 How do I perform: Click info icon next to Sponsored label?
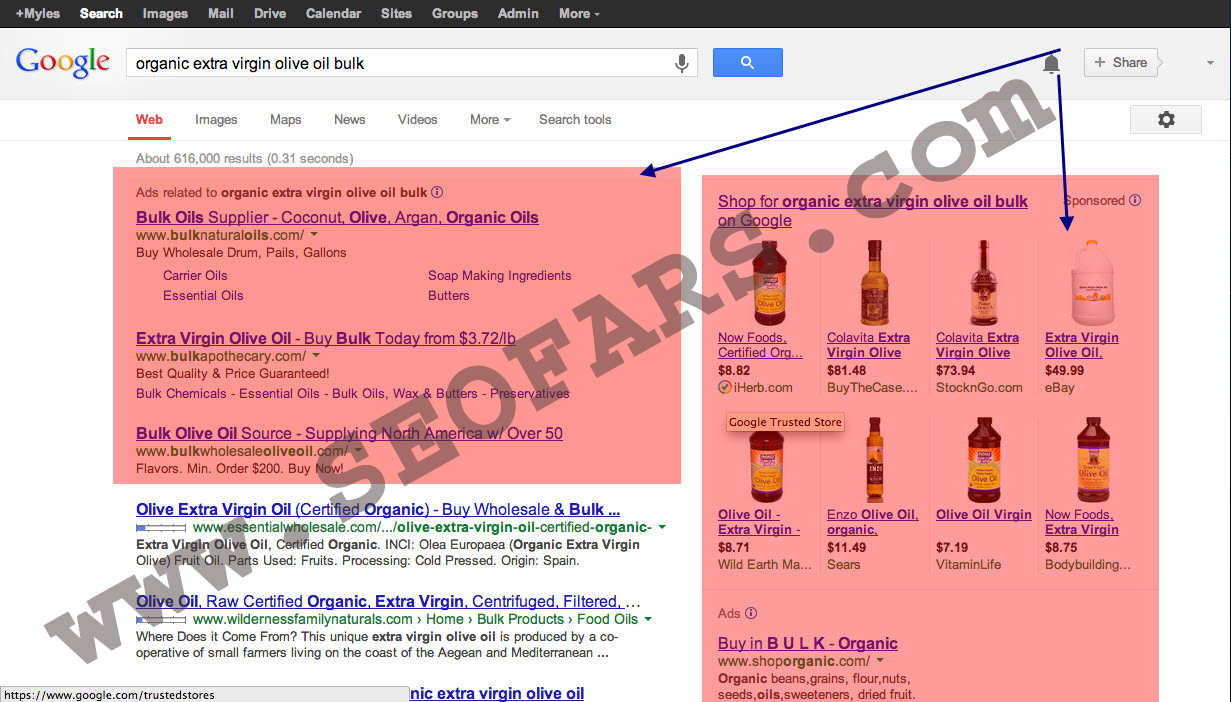point(1135,200)
